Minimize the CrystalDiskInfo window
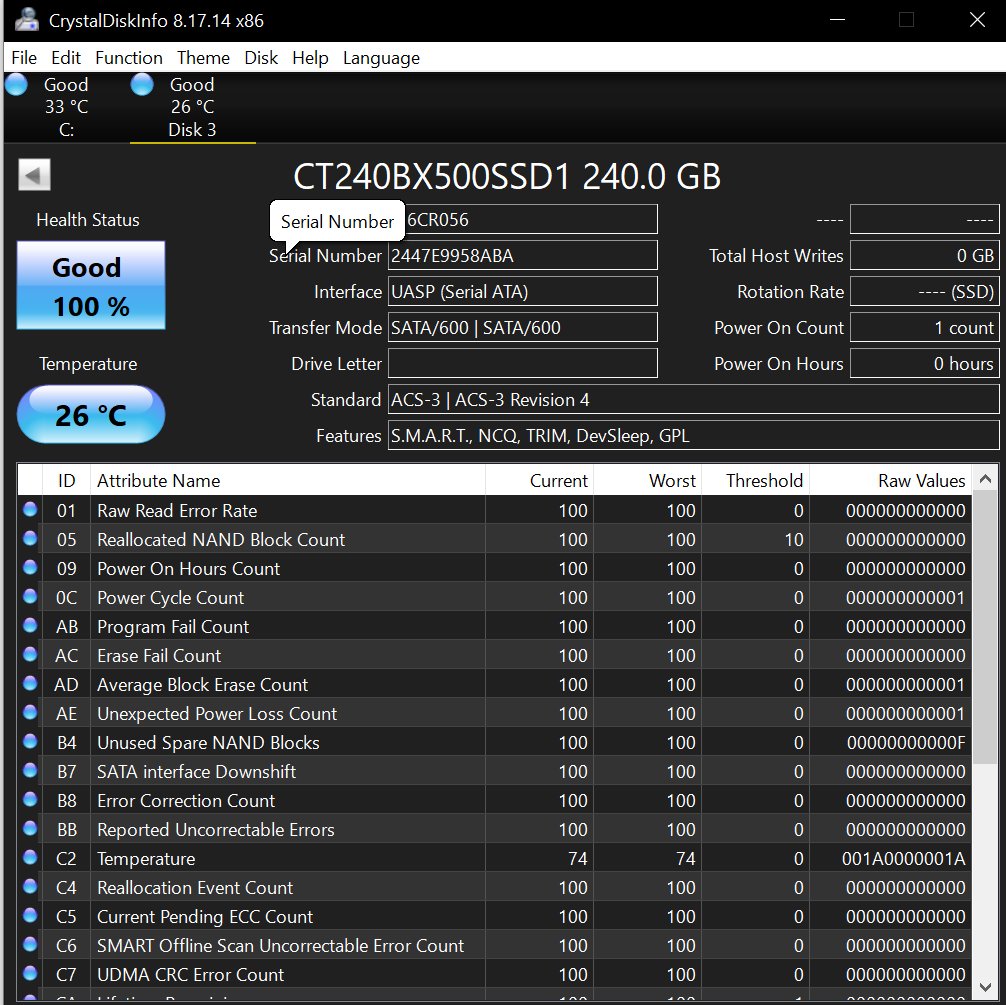Image resolution: width=1006 pixels, height=1005 pixels. click(x=837, y=20)
